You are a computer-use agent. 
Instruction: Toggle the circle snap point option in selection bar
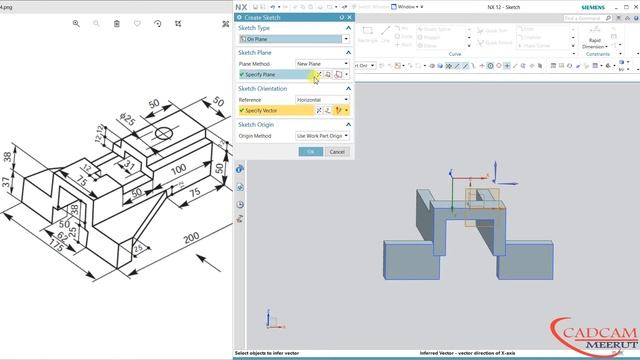(490, 66)
